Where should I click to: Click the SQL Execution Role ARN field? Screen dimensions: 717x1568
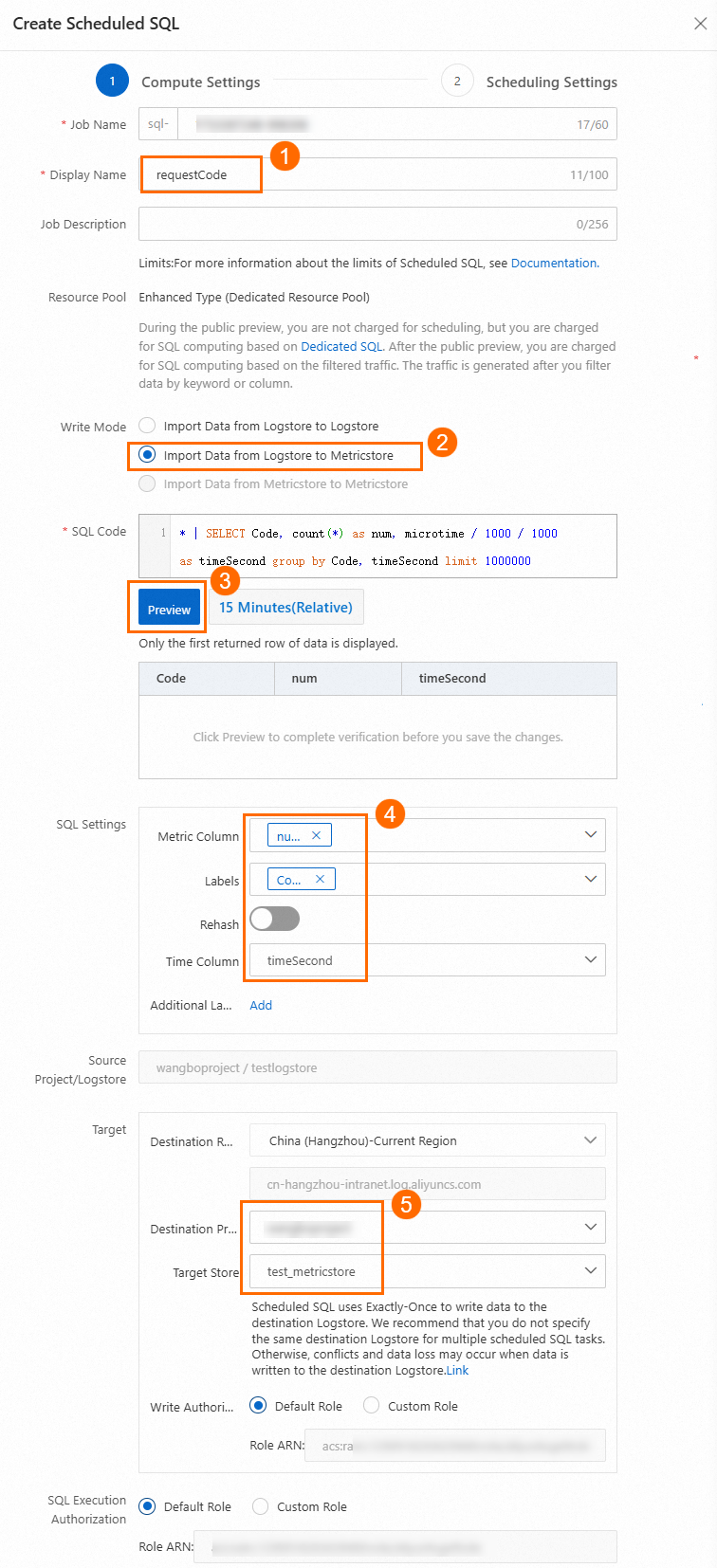405,1547
